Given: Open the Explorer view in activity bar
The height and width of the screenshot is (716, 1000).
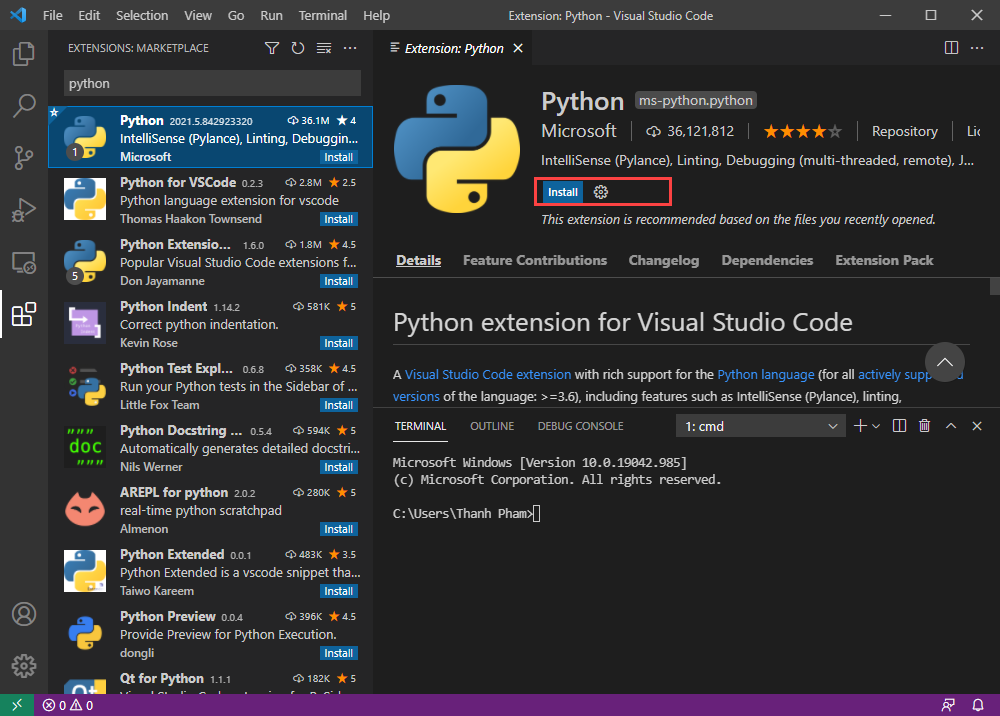Looking at the screenshot, I should [24, 54].
